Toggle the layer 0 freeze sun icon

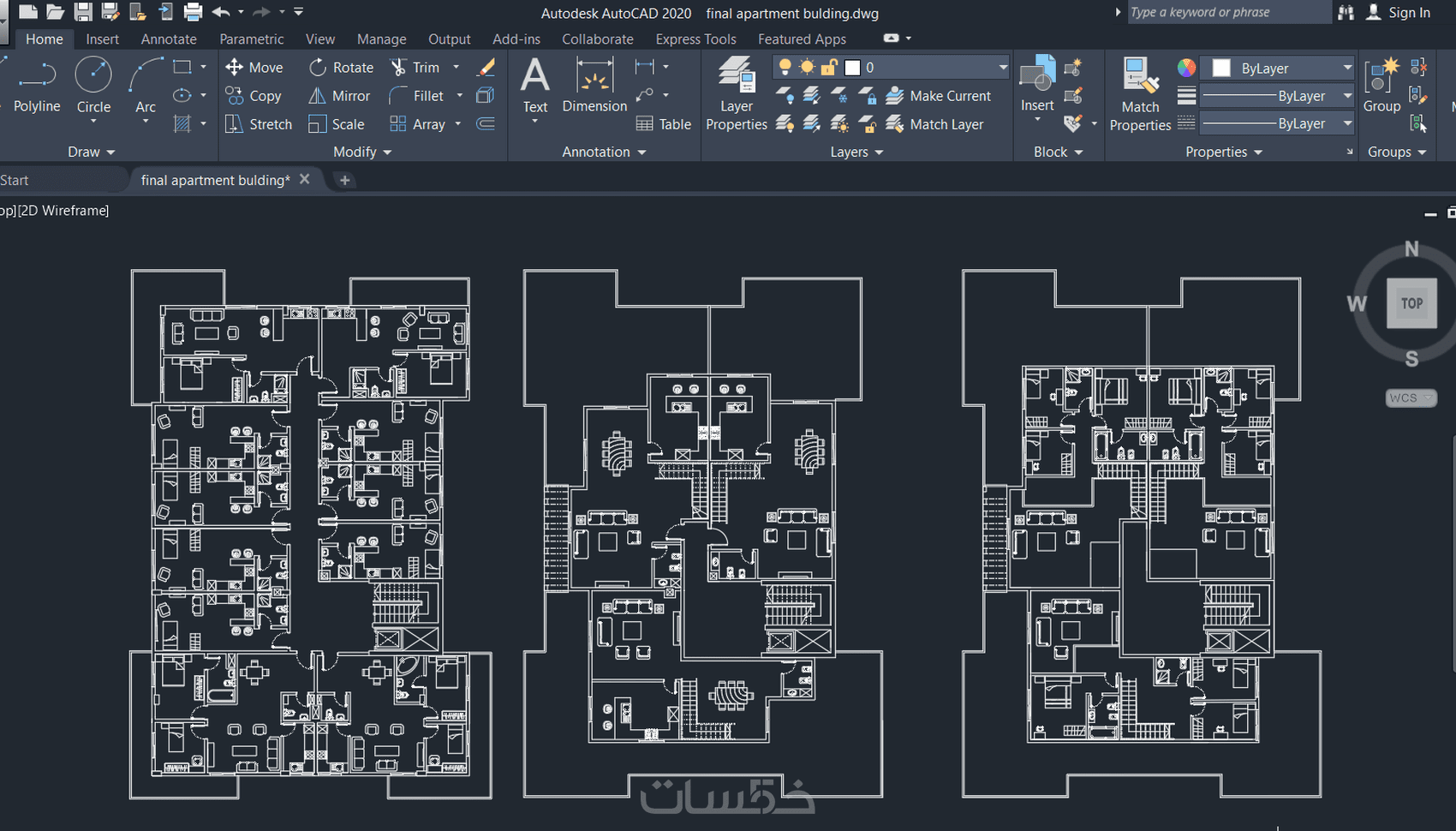pos(807,68)
